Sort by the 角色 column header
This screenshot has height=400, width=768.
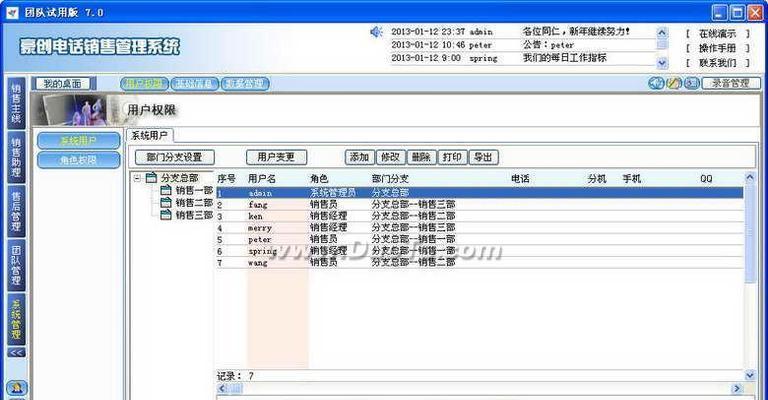(319, 179)
